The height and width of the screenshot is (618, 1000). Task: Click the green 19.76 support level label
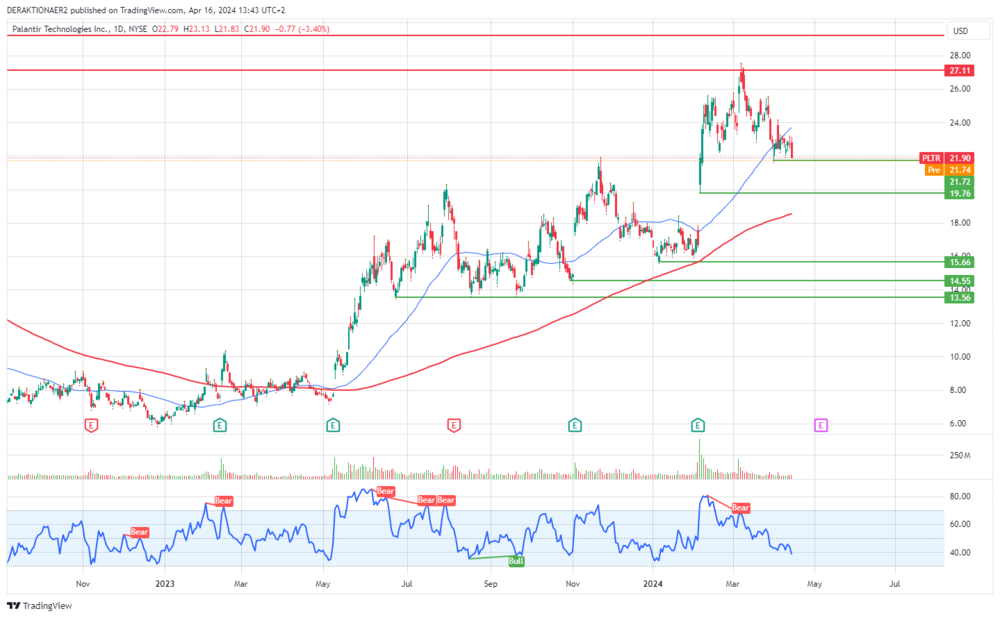(x=960, y=193)
